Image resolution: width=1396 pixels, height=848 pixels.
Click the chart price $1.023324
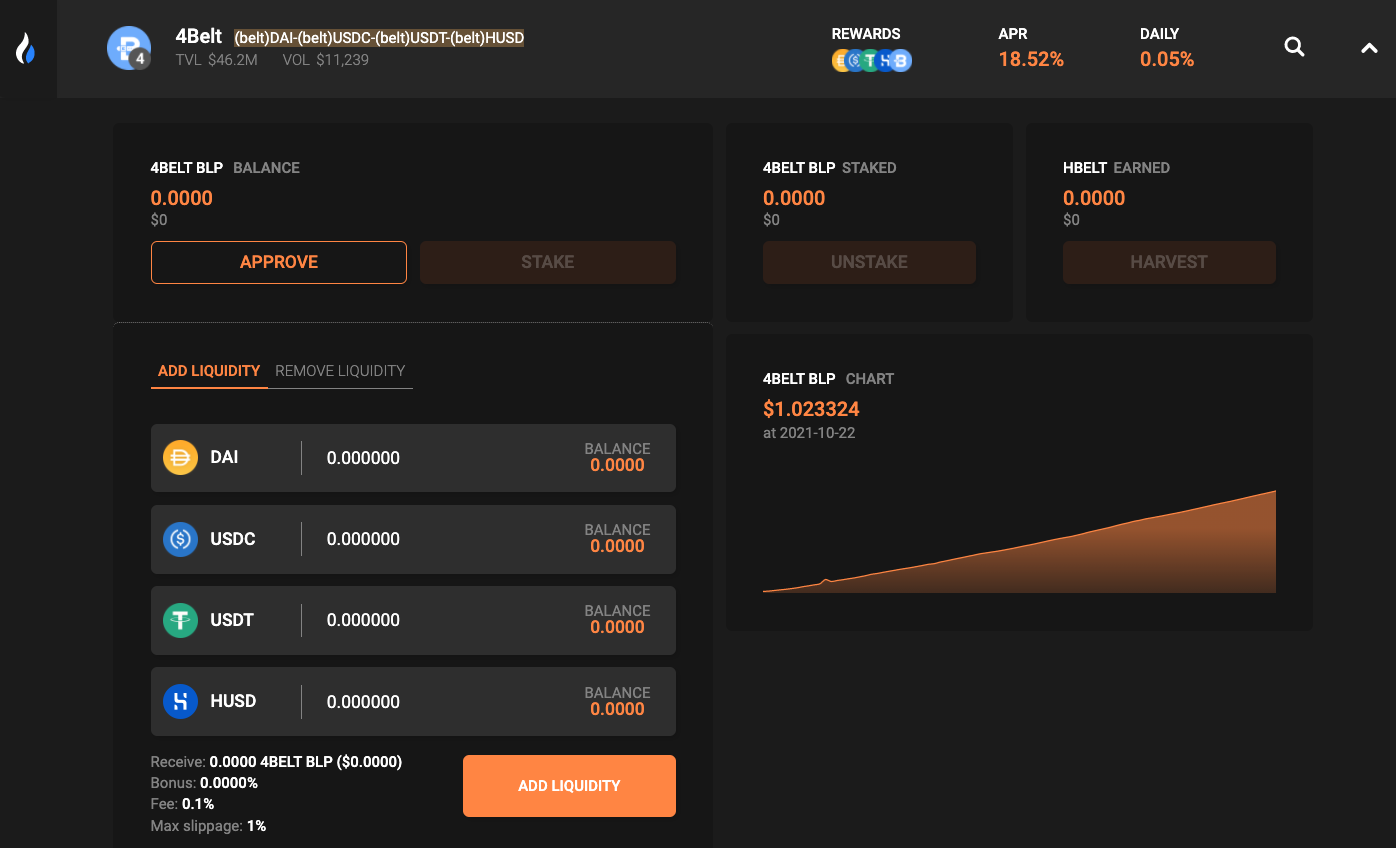[811, 409]
